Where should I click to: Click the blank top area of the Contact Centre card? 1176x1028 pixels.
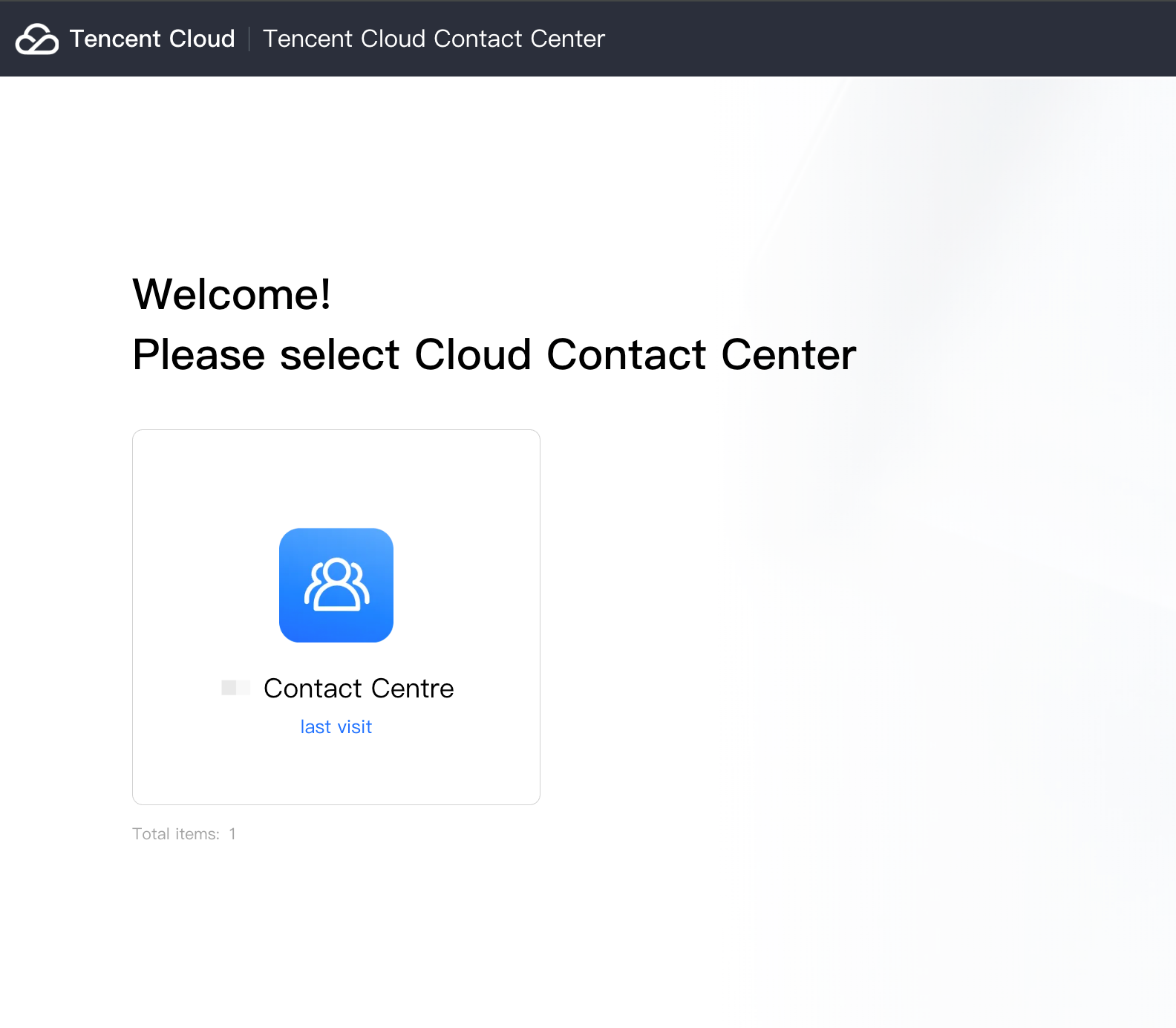336,475
